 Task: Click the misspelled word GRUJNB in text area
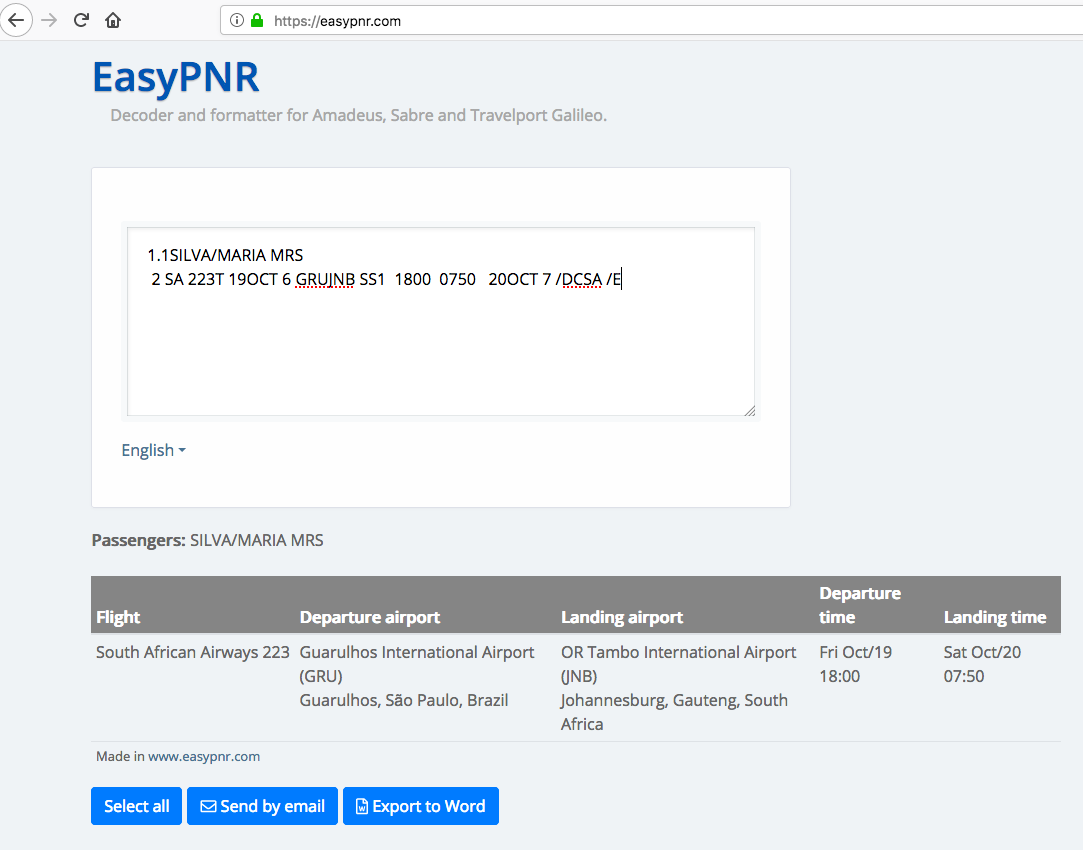(x=325, y=279)
